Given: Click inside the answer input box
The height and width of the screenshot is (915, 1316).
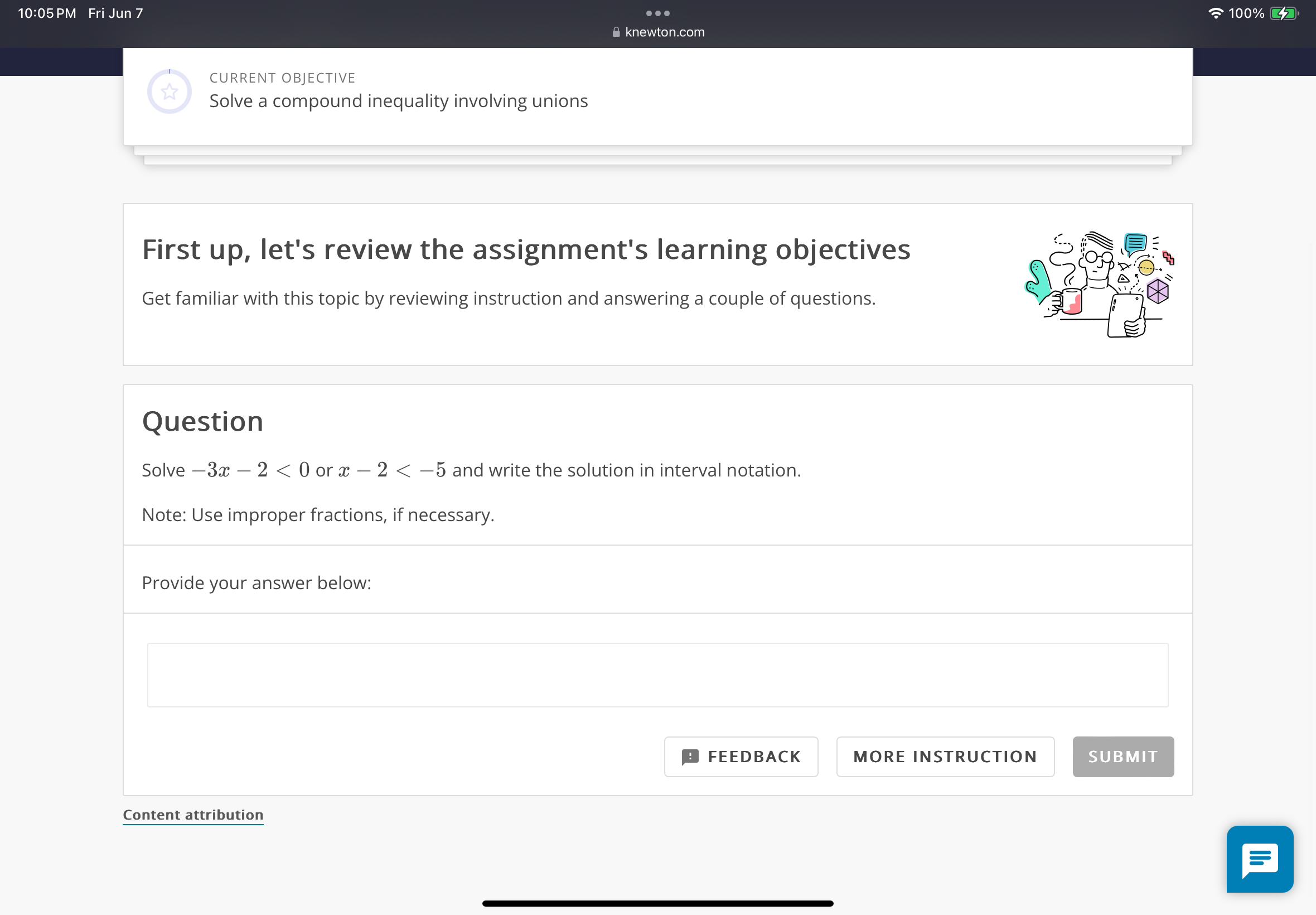Looking at the screenshot, I should (657, 674).
